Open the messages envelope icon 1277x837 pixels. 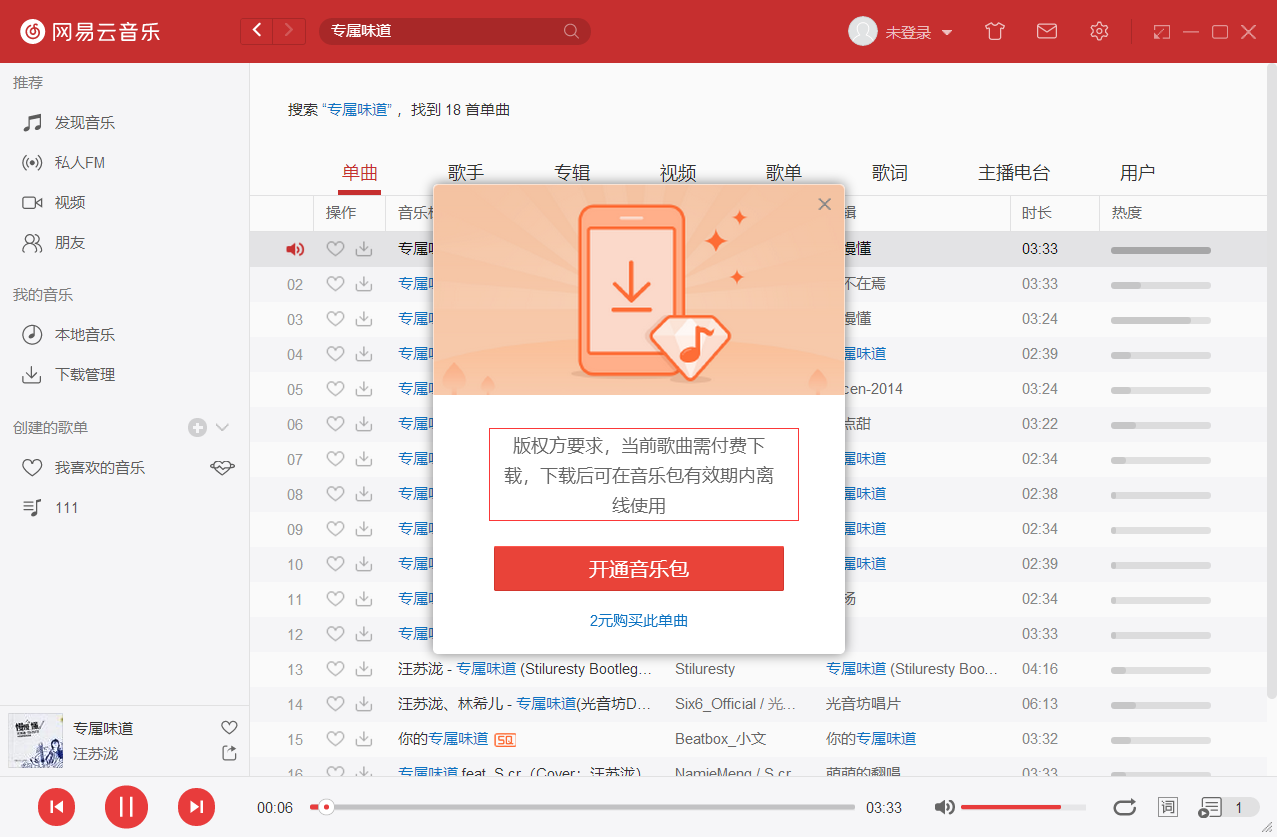[x=1047, y=31]
